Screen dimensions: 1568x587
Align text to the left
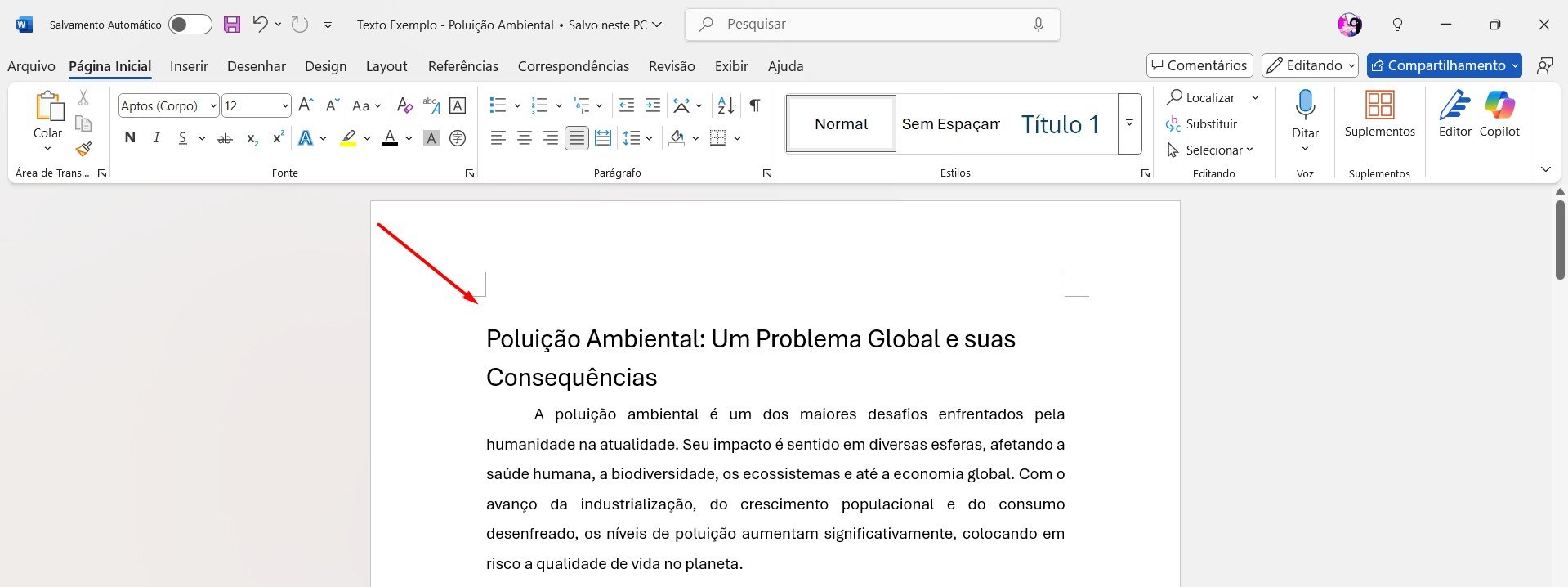click(x=498, y=138)
